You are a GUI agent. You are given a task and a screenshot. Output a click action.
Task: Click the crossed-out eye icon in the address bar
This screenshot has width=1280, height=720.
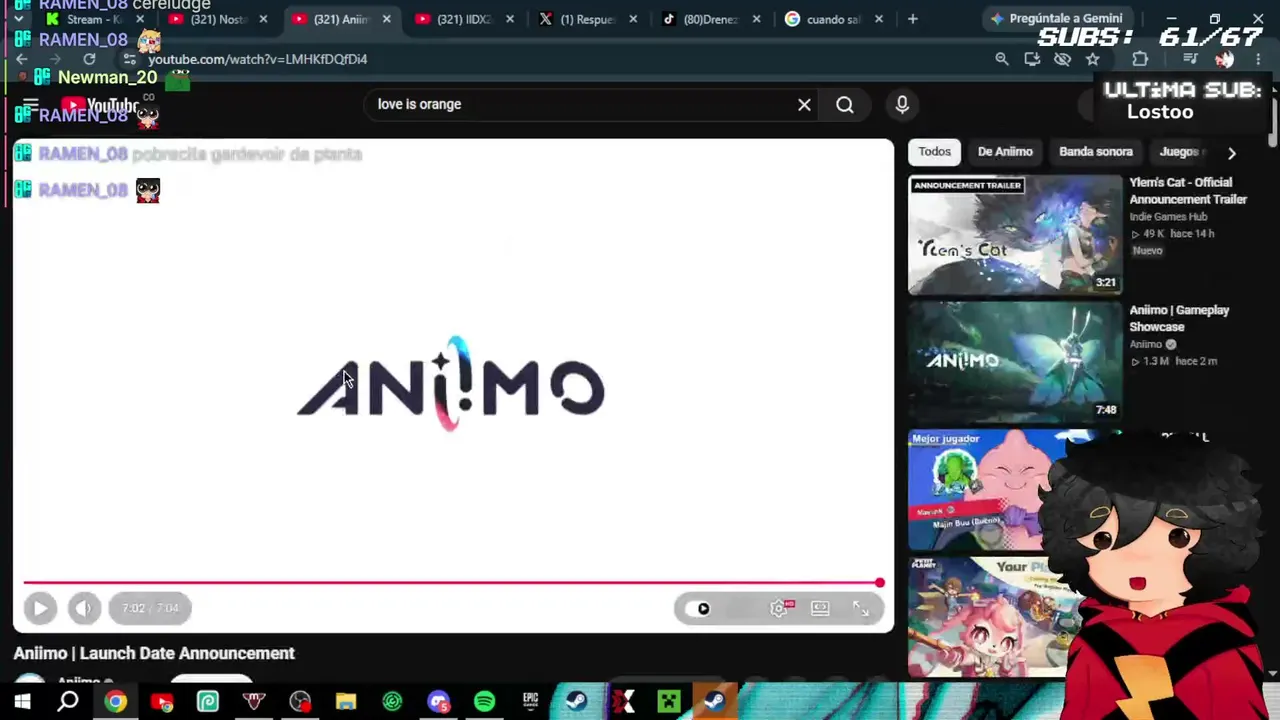click(x=1062, y=59)
